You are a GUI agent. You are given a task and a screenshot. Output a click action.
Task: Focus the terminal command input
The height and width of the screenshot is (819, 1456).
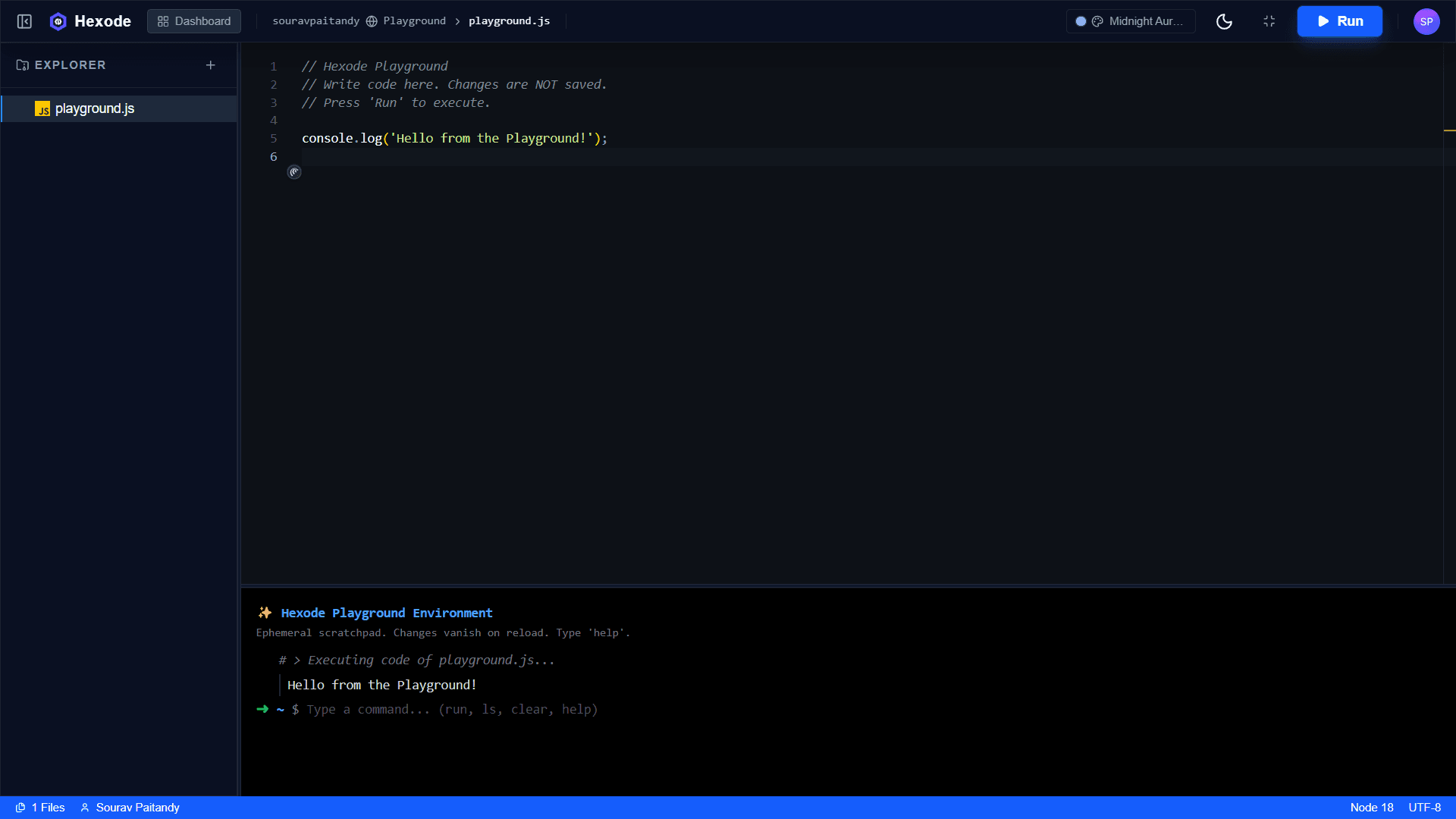tap(452, 709)
